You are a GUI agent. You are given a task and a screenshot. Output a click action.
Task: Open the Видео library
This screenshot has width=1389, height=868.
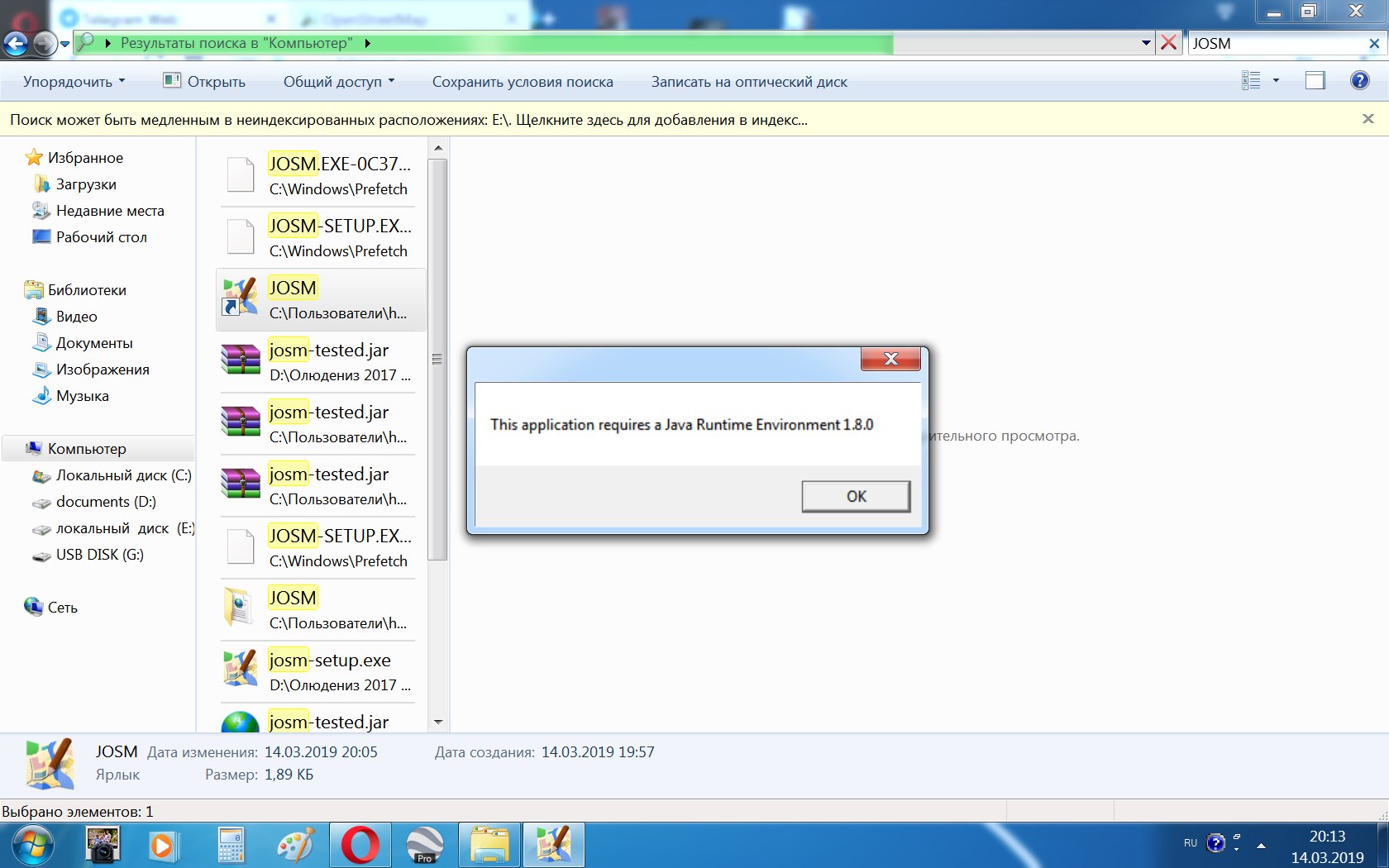click(65, 316)
